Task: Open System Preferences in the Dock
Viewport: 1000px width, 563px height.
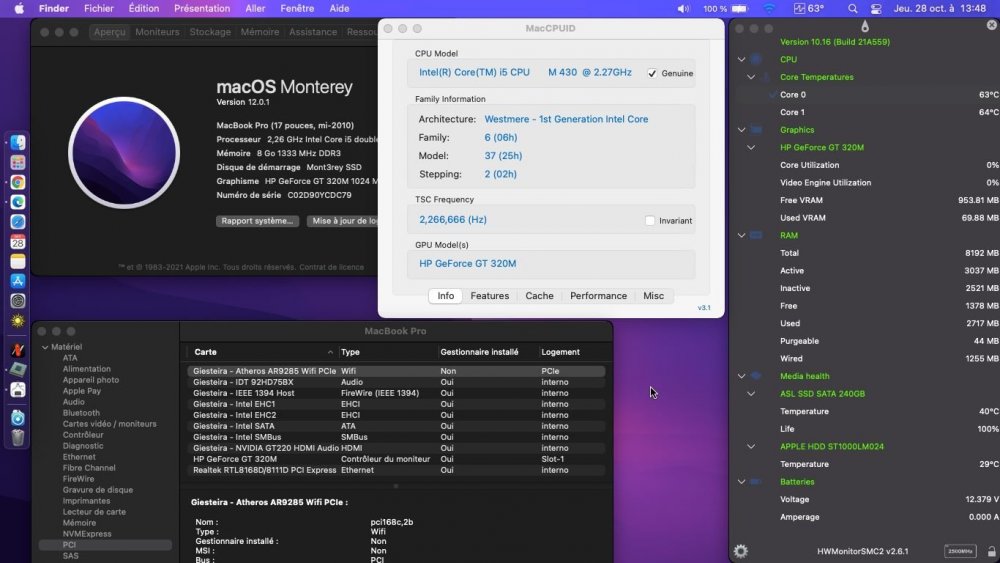Action: click(x=18, y=301)
